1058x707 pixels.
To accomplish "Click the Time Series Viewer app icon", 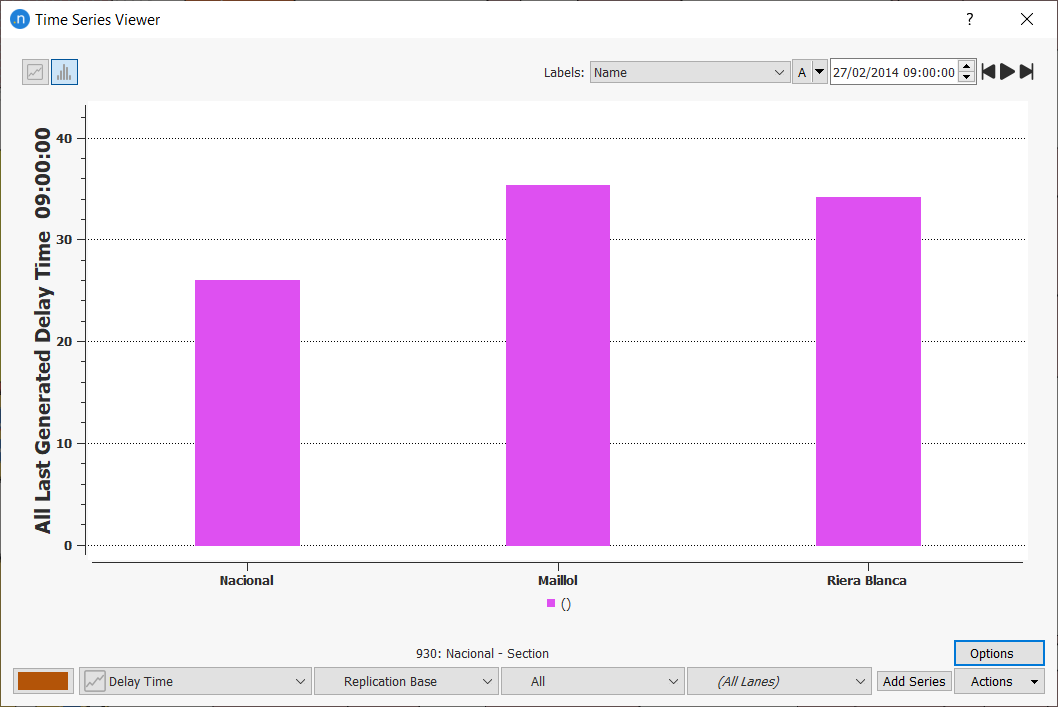I will (19, 19).
